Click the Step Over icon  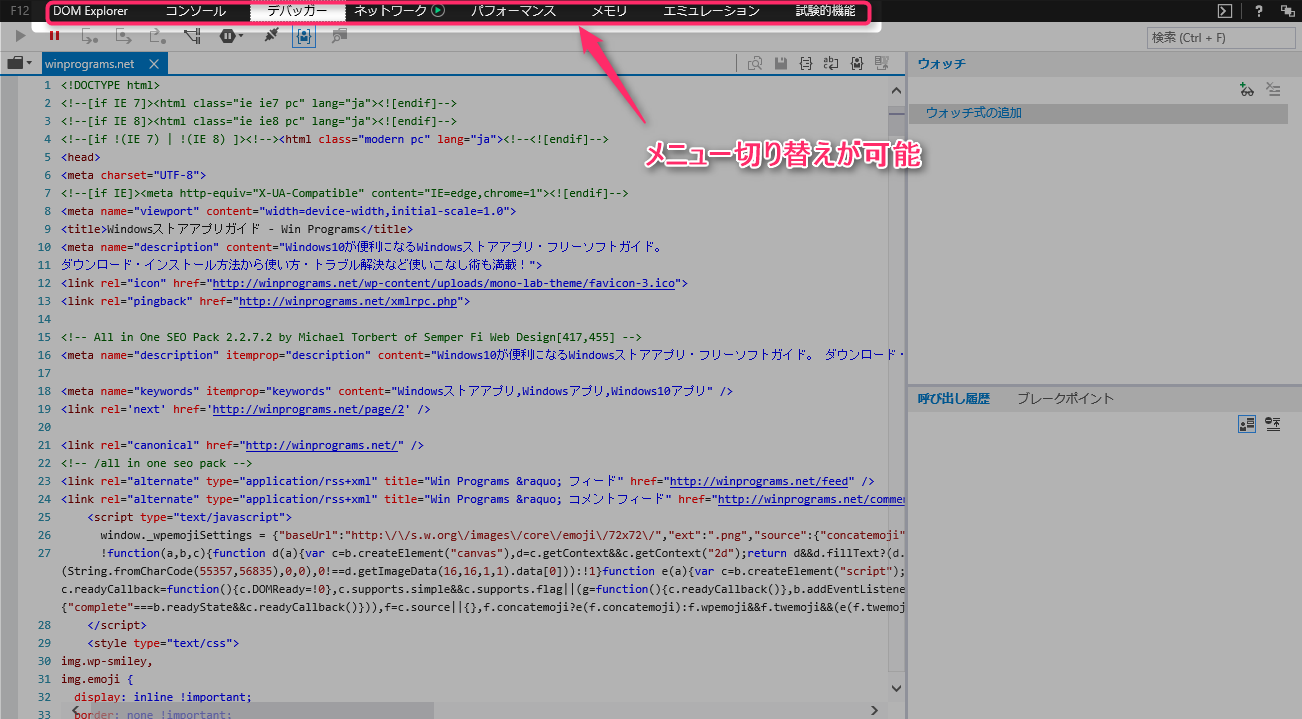[x=124, y=37]
